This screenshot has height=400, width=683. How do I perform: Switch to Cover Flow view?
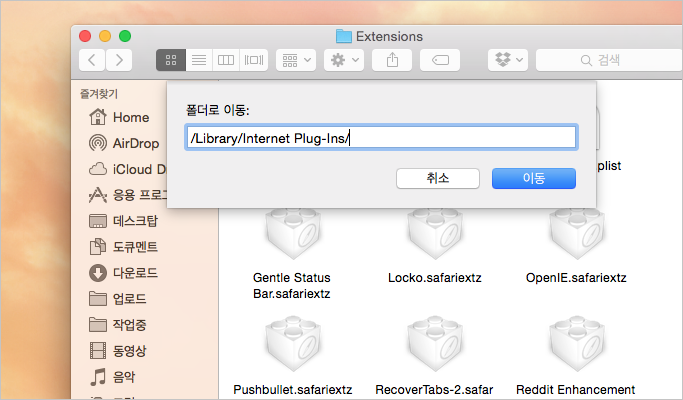pos(254,60)
